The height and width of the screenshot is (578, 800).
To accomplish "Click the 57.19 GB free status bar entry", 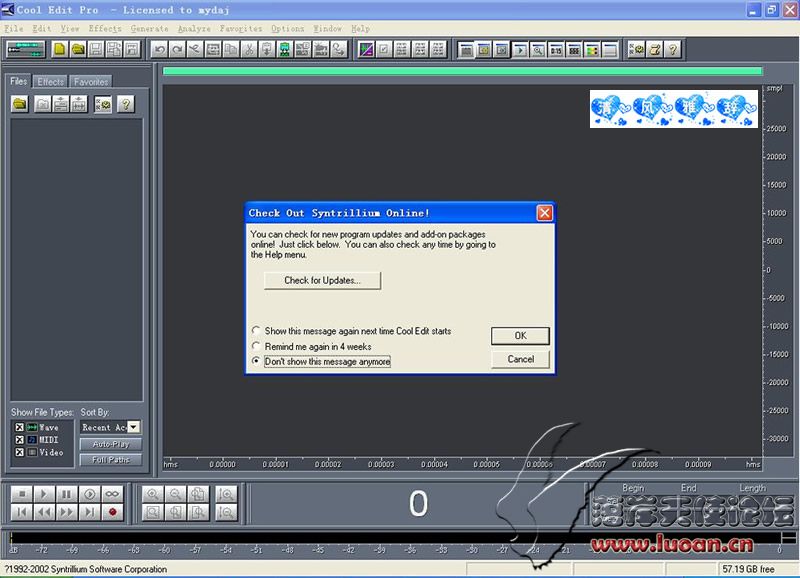I will (x=748, y=569).
